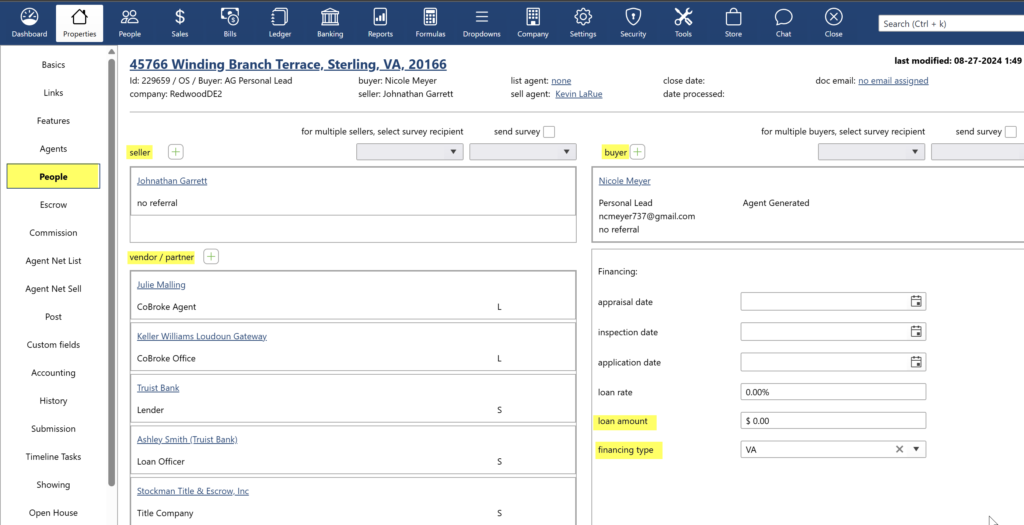Go to Basics in sidebar
The height and width of the screenshot is (525, 1024).
coord(53,65)
